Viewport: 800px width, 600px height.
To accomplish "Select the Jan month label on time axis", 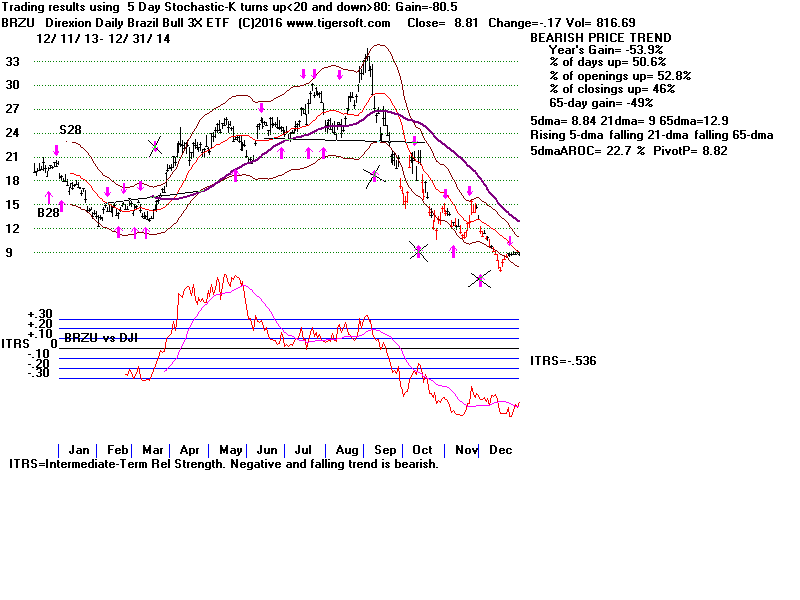I will tap(81, 450).
